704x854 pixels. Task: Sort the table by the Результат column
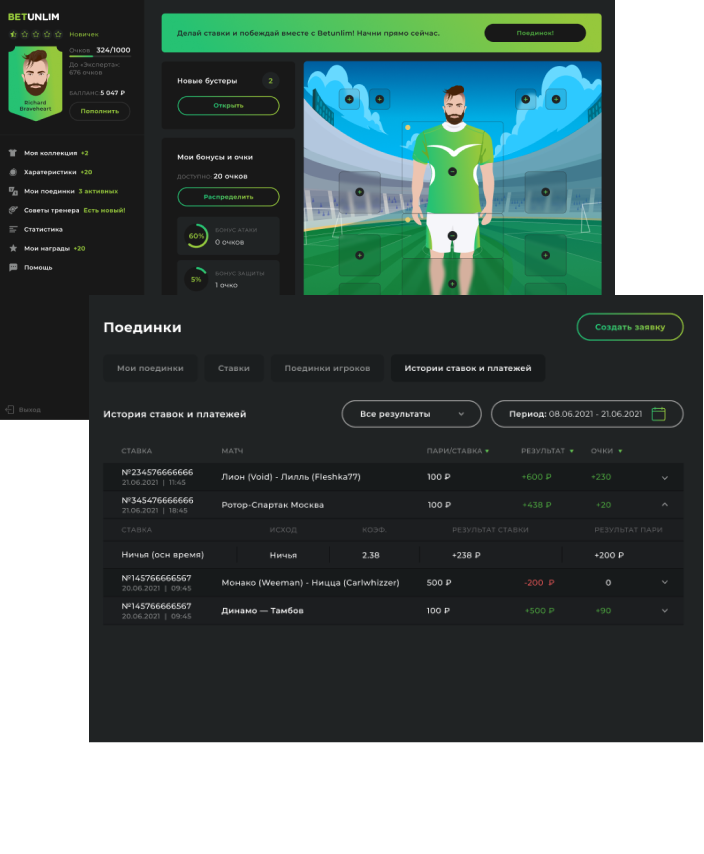pos(547,451)
